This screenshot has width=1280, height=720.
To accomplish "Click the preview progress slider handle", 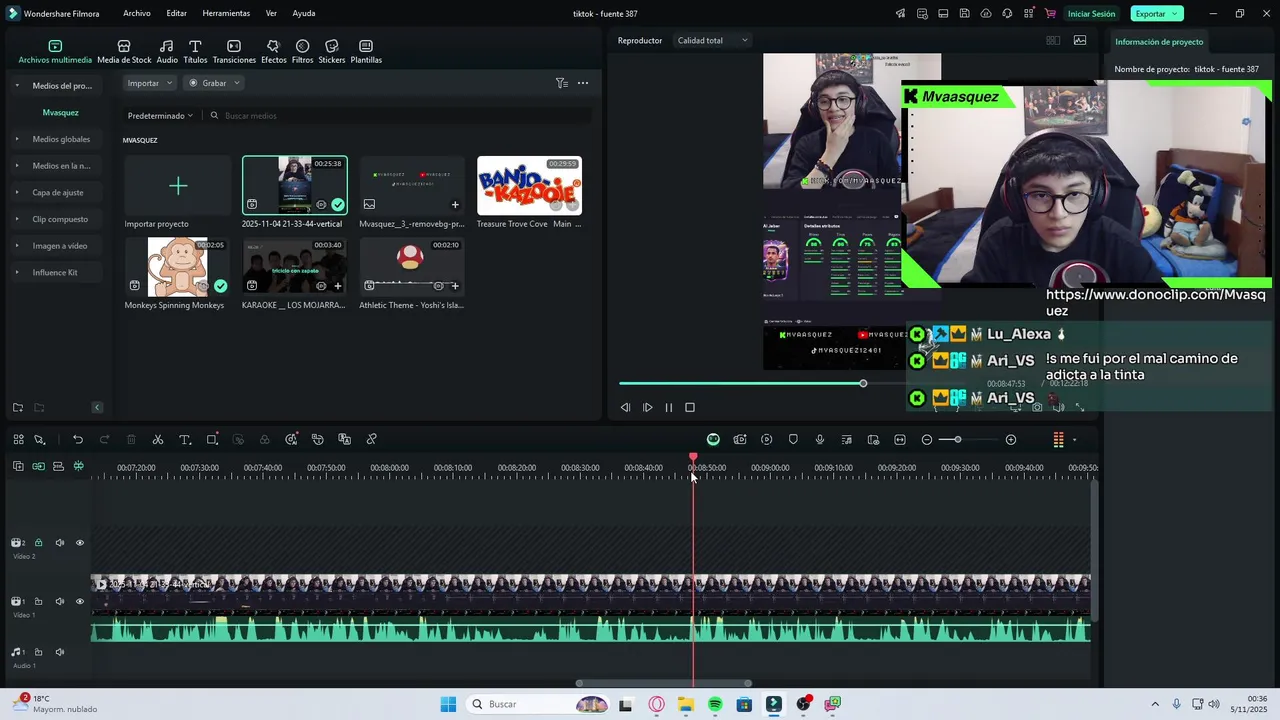I will 863,384.
